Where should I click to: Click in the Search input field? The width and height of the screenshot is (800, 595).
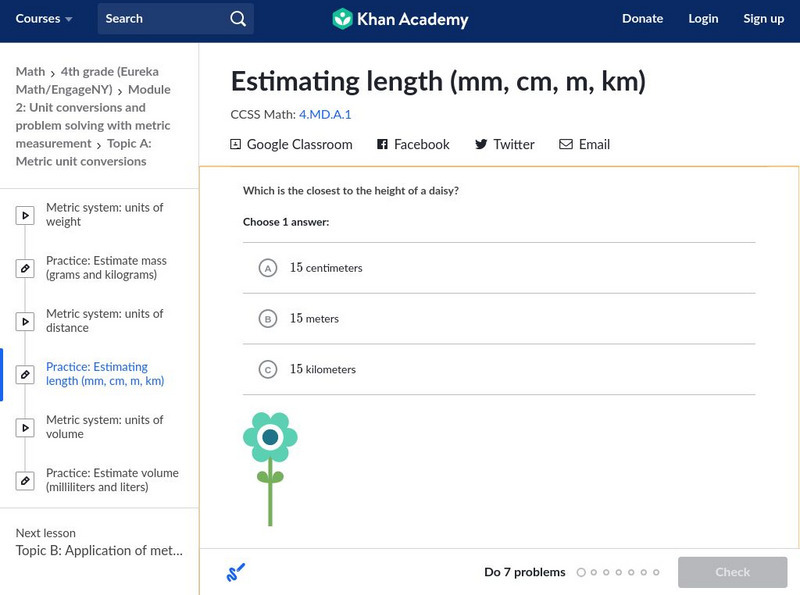(x=160, y=19)
